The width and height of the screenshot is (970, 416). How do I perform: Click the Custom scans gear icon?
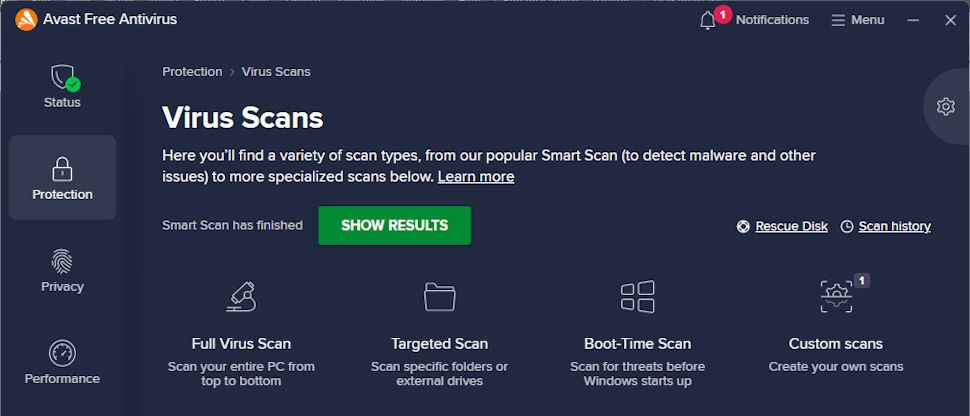(835, 296)
